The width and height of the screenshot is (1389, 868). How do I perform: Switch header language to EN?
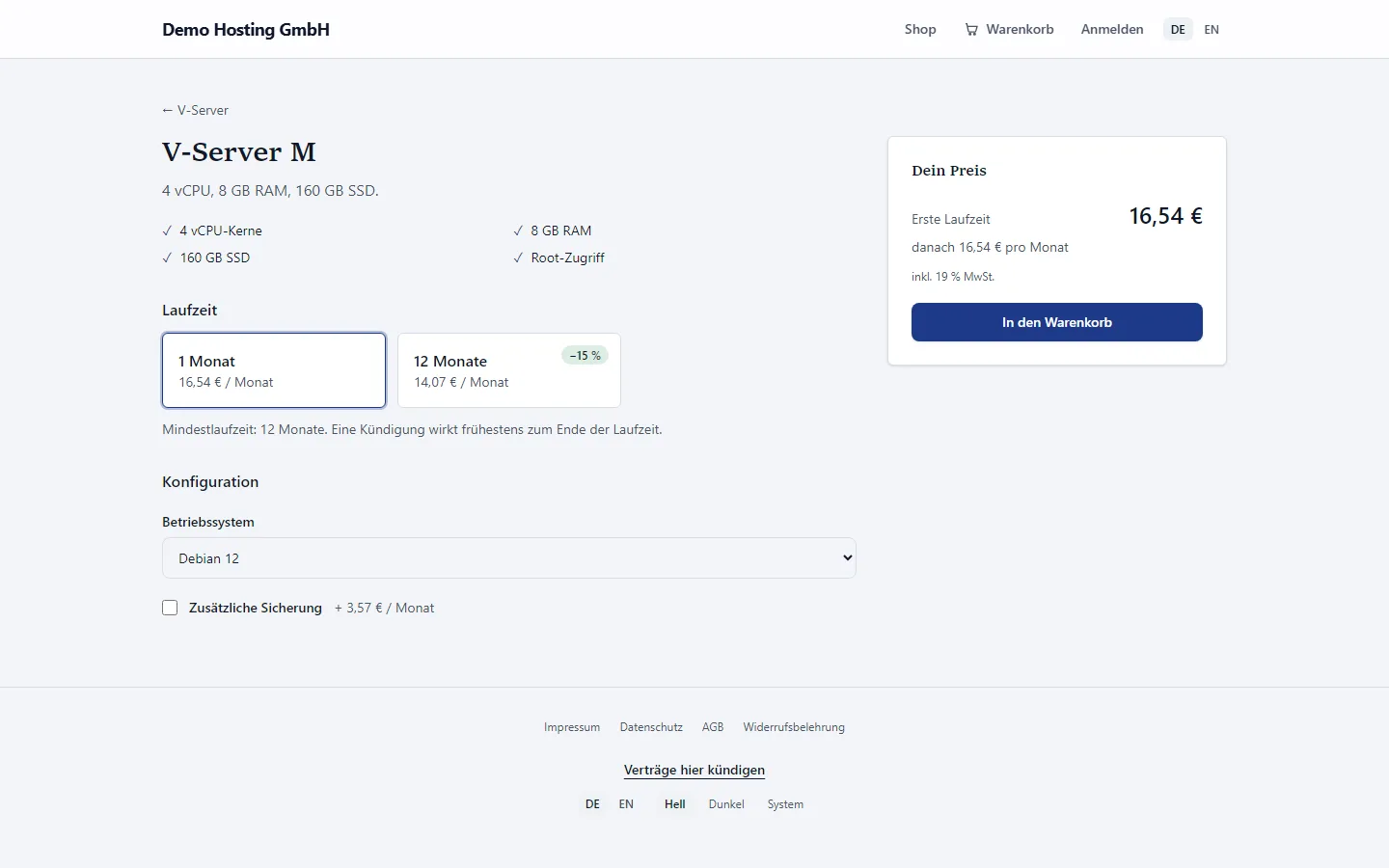pyautogui.click(x=1212, y=30)
